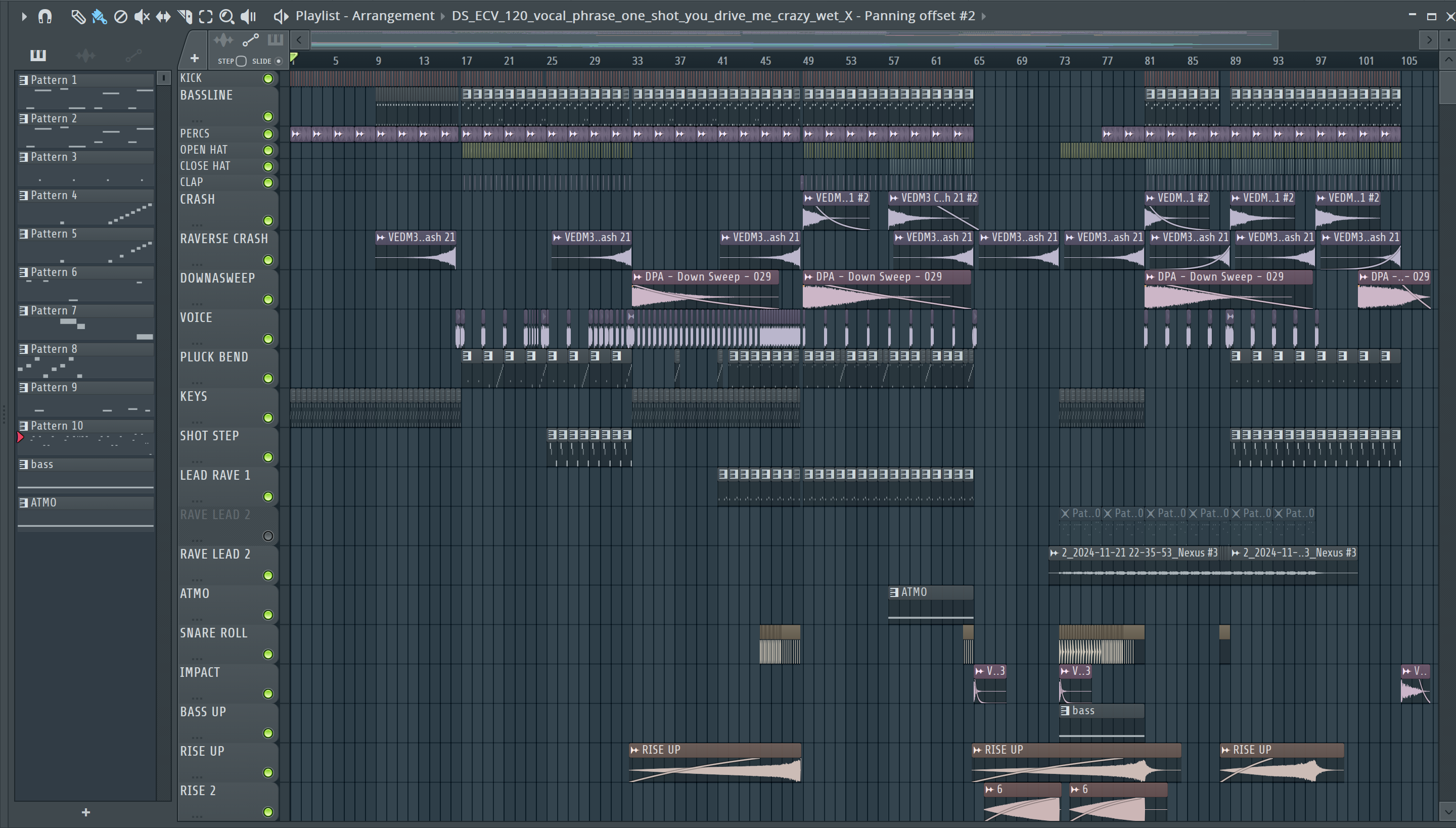The width and height of the screenshot is (1456, 828).
Task: Show patterns in the picker panel
Action: [x=38, y=55]
